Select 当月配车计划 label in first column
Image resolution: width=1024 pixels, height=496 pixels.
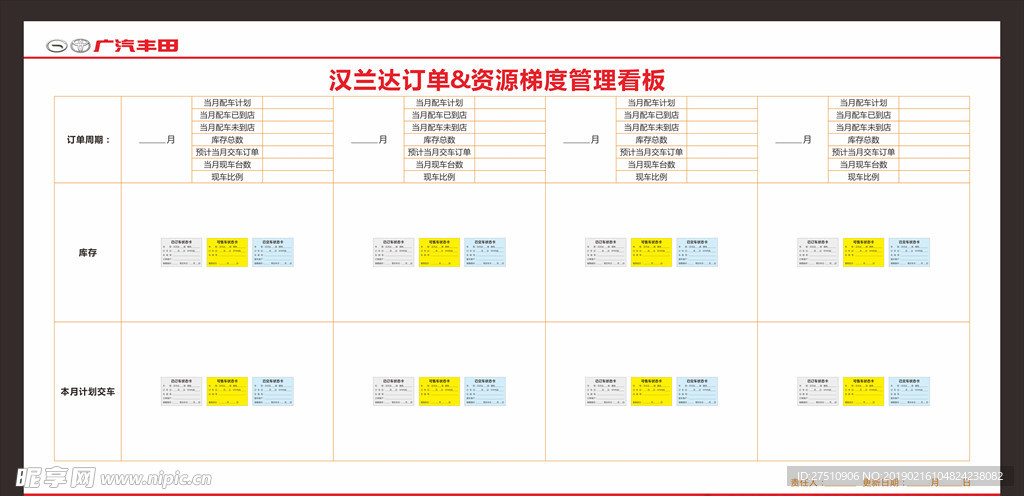click(x=227, y=102)
